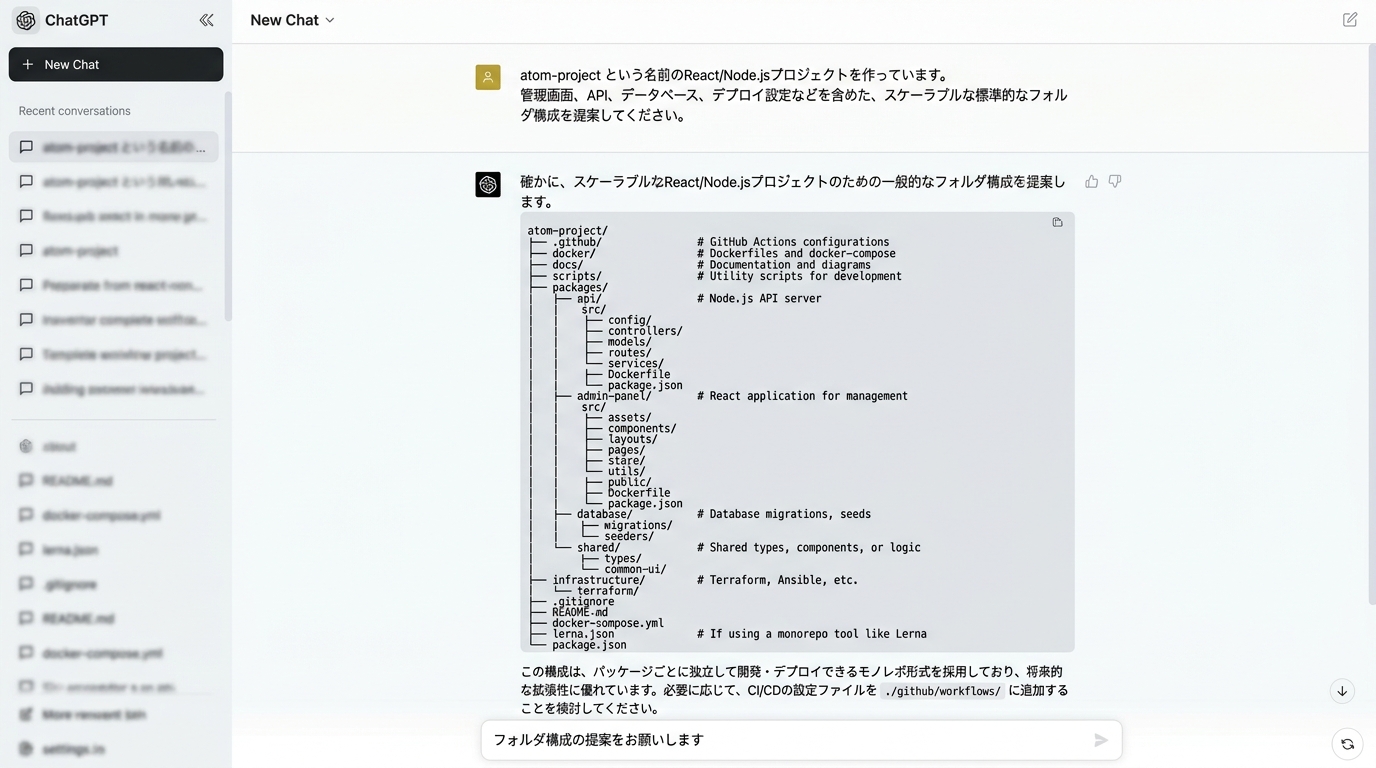Image resolution: width=1376 pixels, height=768 pixels.
Task: Click the regenerate response icon
Action: click(1347, 744)
